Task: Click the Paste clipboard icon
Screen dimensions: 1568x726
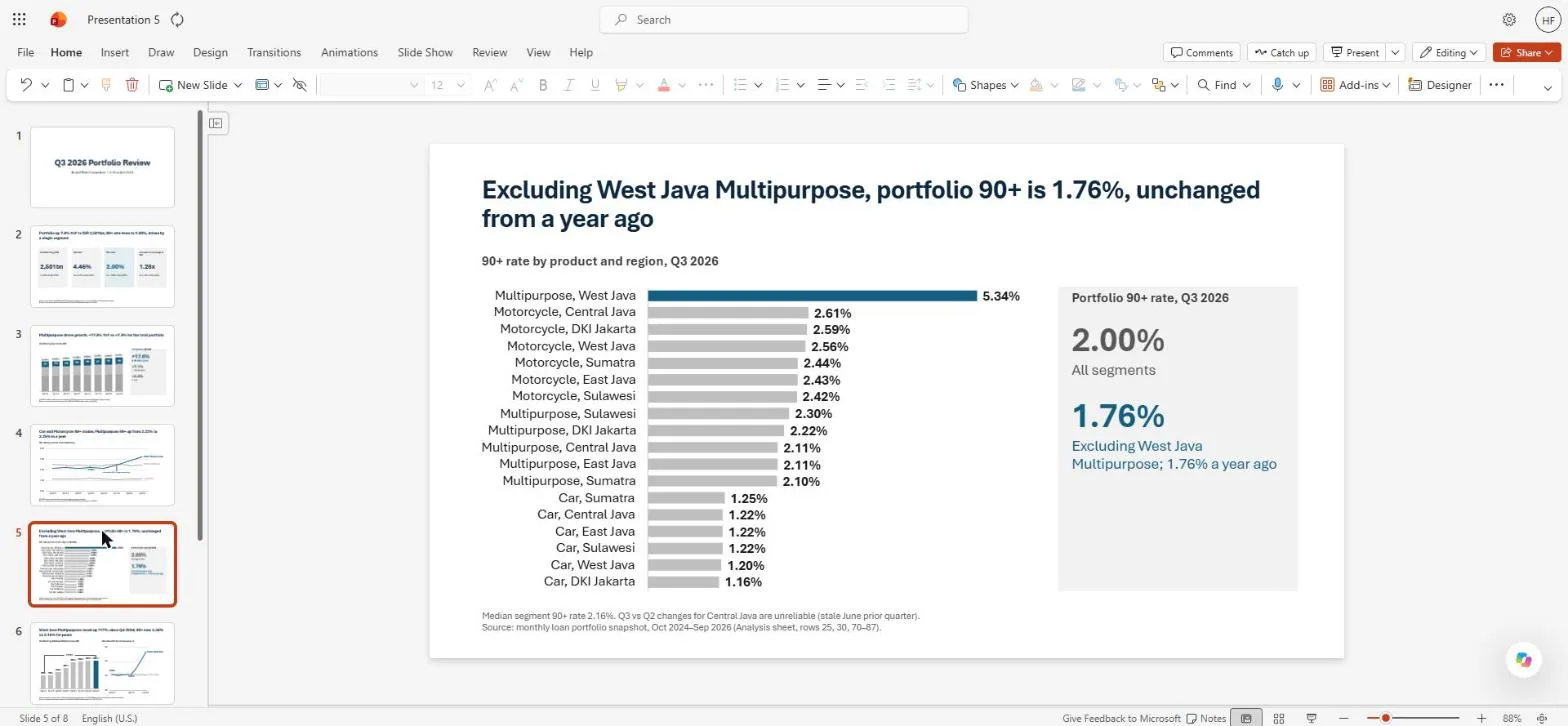Action: click(68, 85)
